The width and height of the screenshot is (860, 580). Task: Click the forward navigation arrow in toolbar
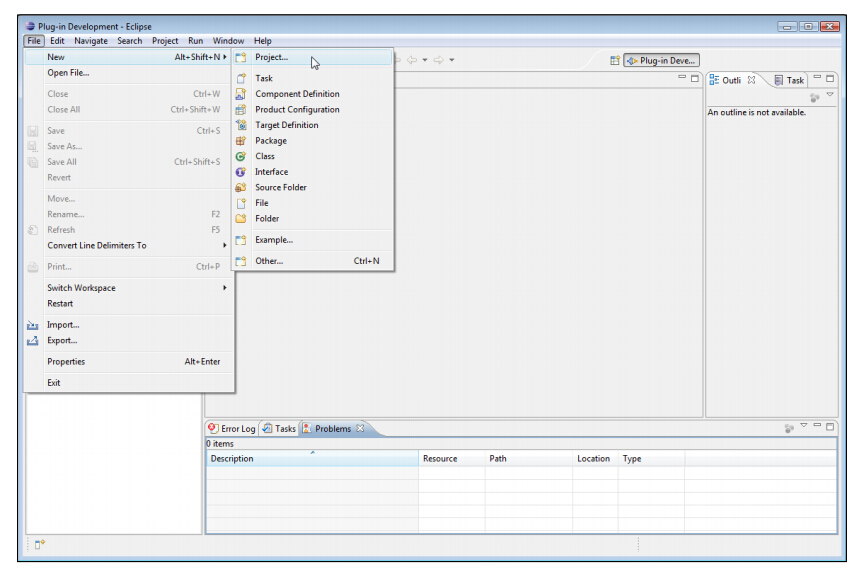(x=439, y=60)
